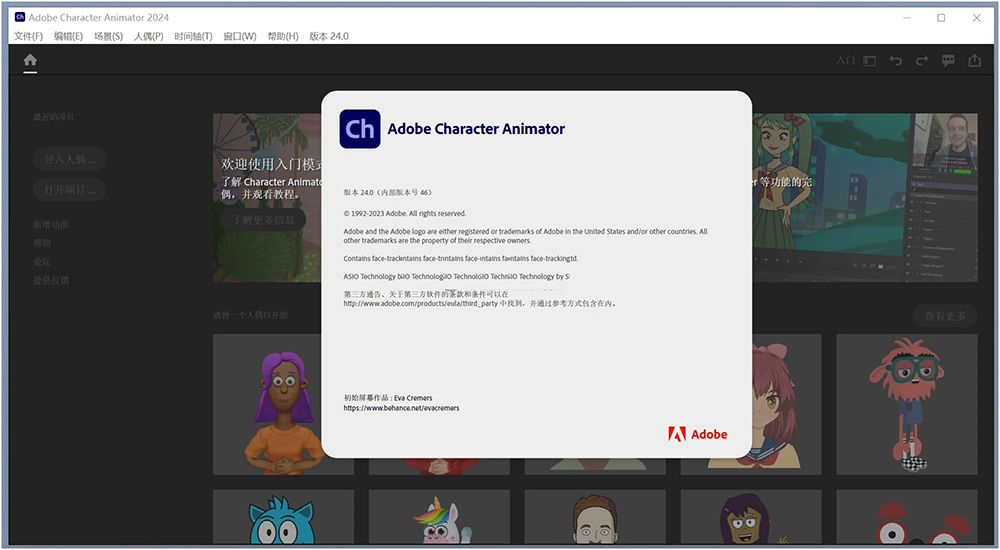Click the 最近的项目 heading
Screen dimensions: 1000x550
(x=54, y=117)
